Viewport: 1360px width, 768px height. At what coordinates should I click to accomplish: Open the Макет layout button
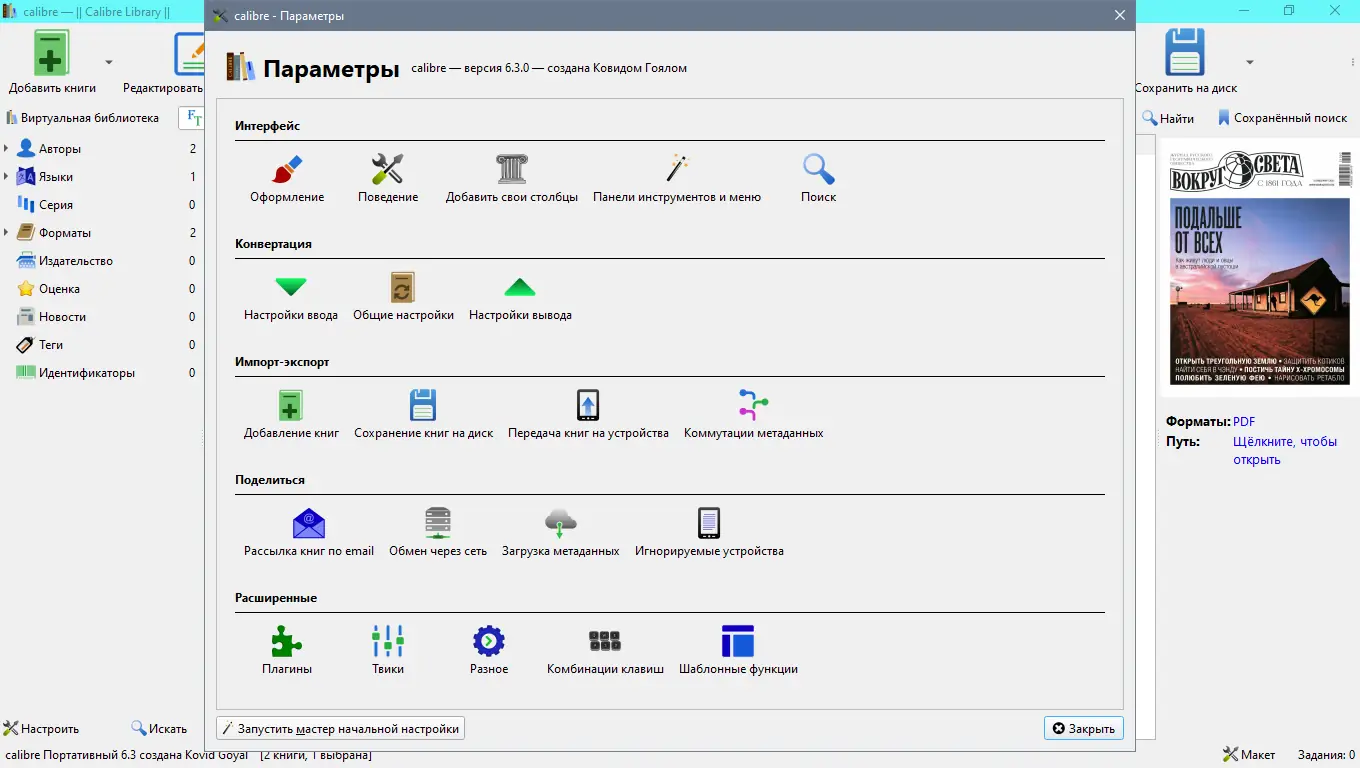click(x=1249, y=754)
